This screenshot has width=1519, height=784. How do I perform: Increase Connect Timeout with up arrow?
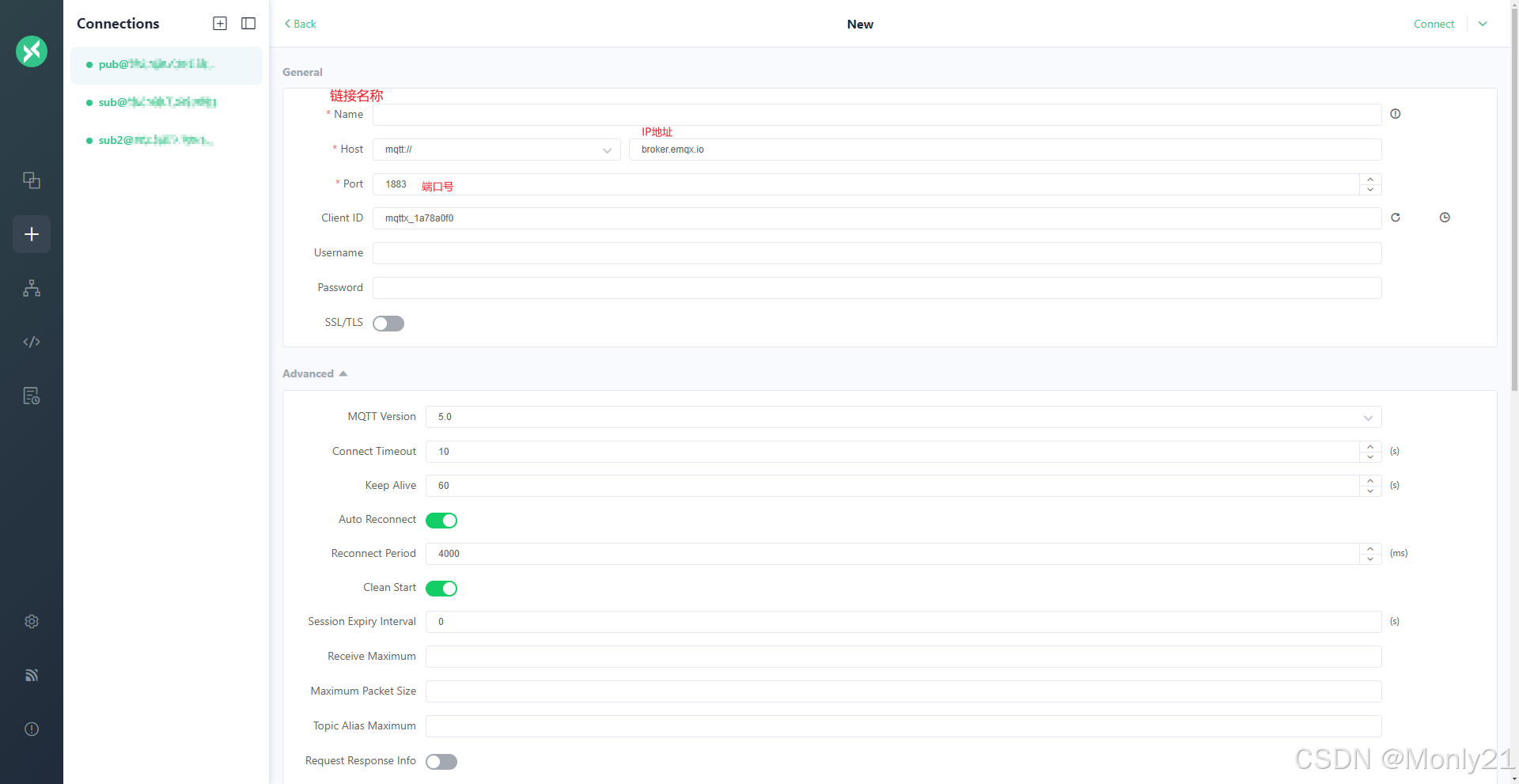[1370, 447]
